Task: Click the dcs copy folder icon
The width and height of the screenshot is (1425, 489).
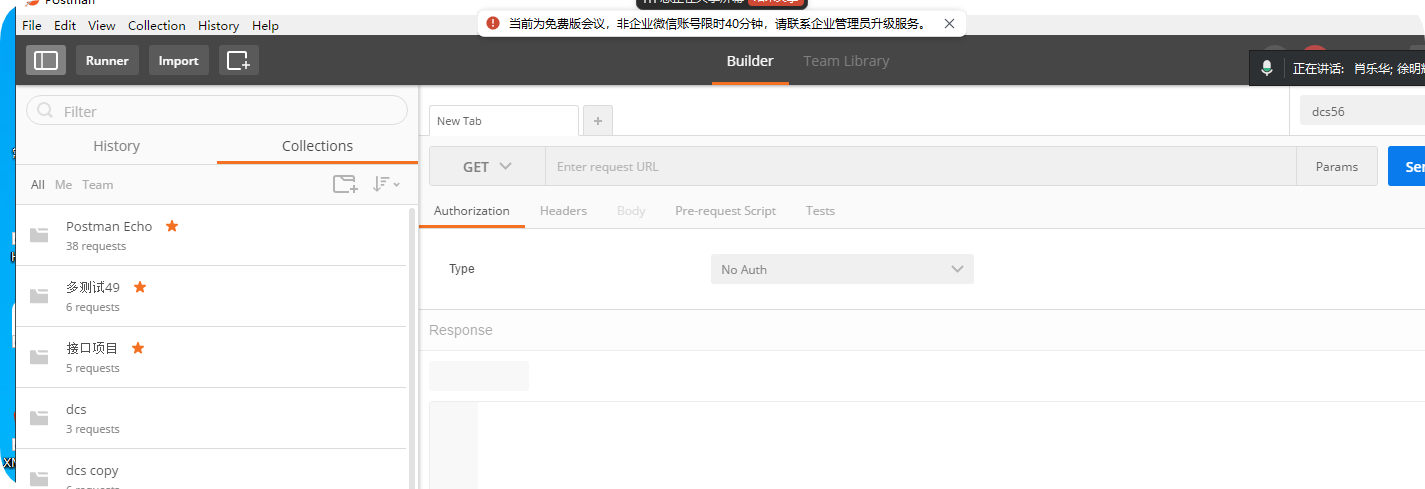Action: coord(39,480)
